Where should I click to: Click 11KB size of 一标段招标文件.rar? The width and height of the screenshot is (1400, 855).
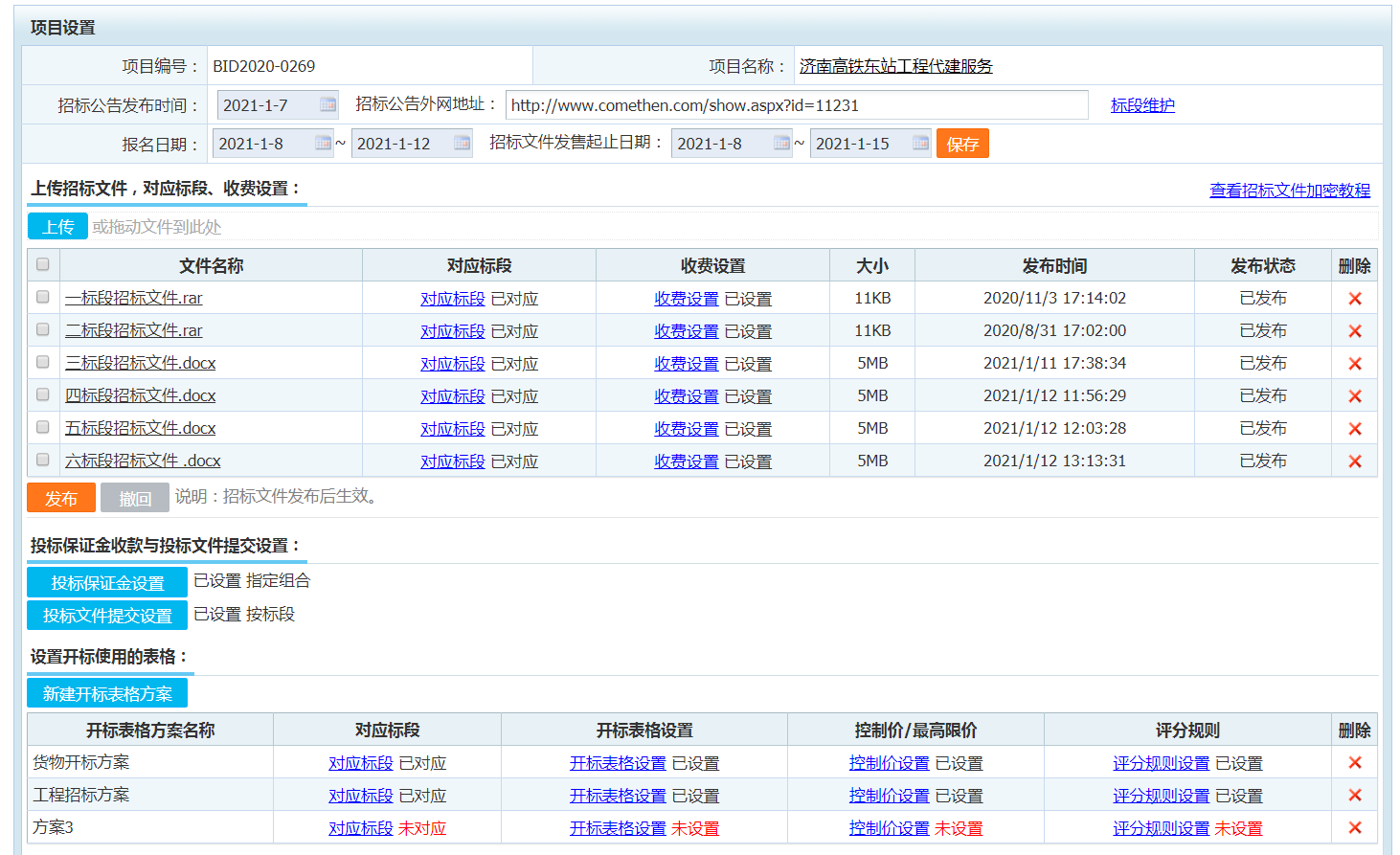tap(872, 298)
